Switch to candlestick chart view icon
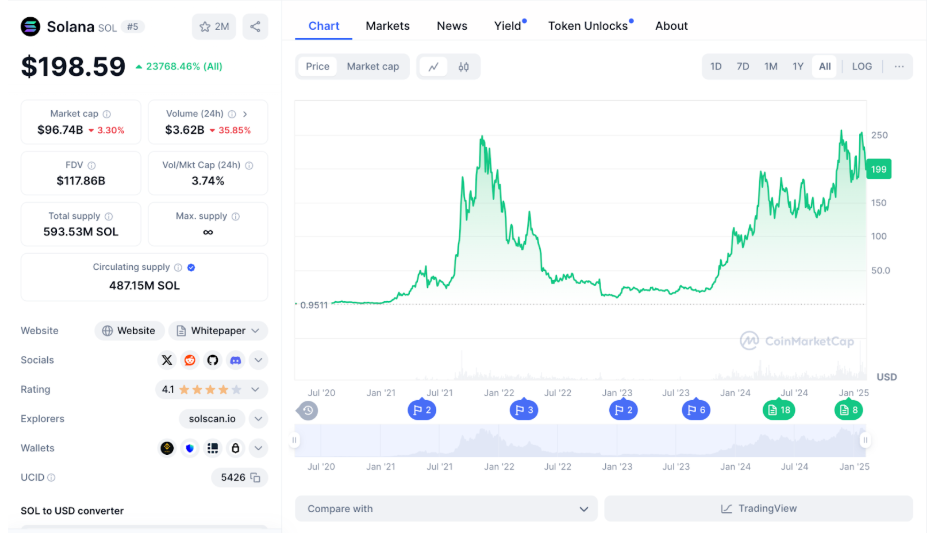Screen dimensions: 933x547 click(x=463, y=67)
